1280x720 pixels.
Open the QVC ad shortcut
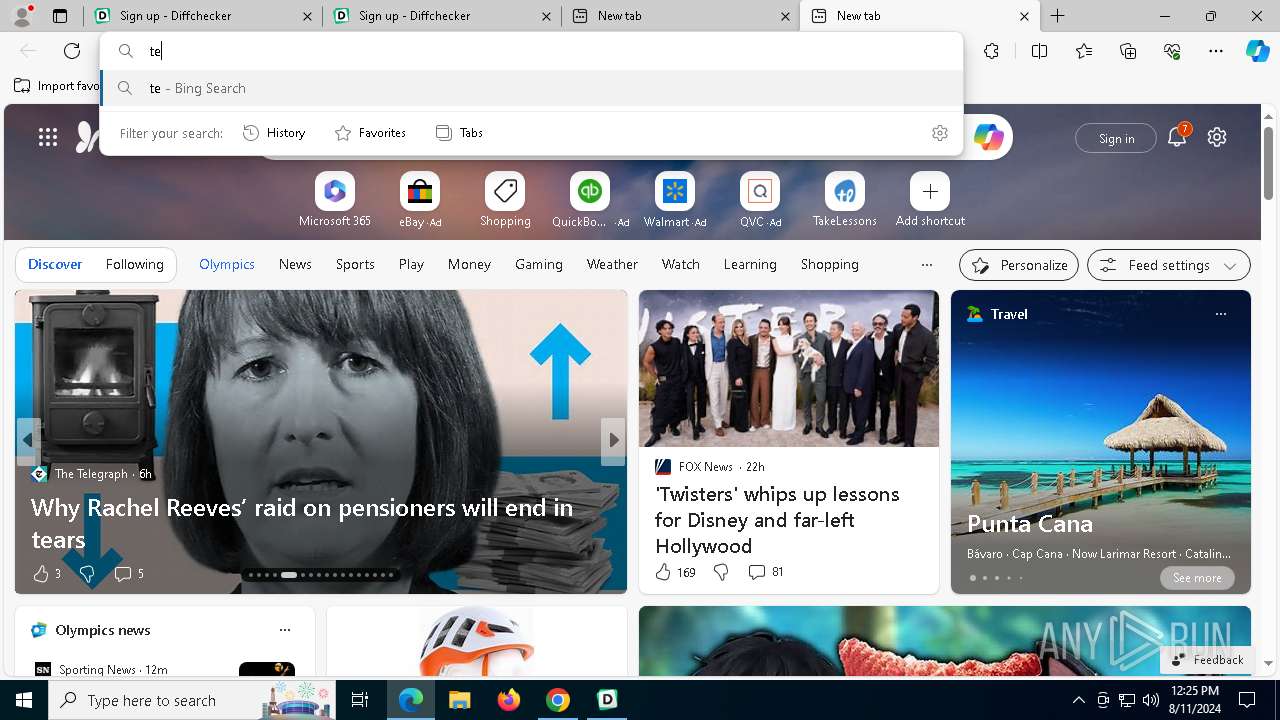click(760, 200)
